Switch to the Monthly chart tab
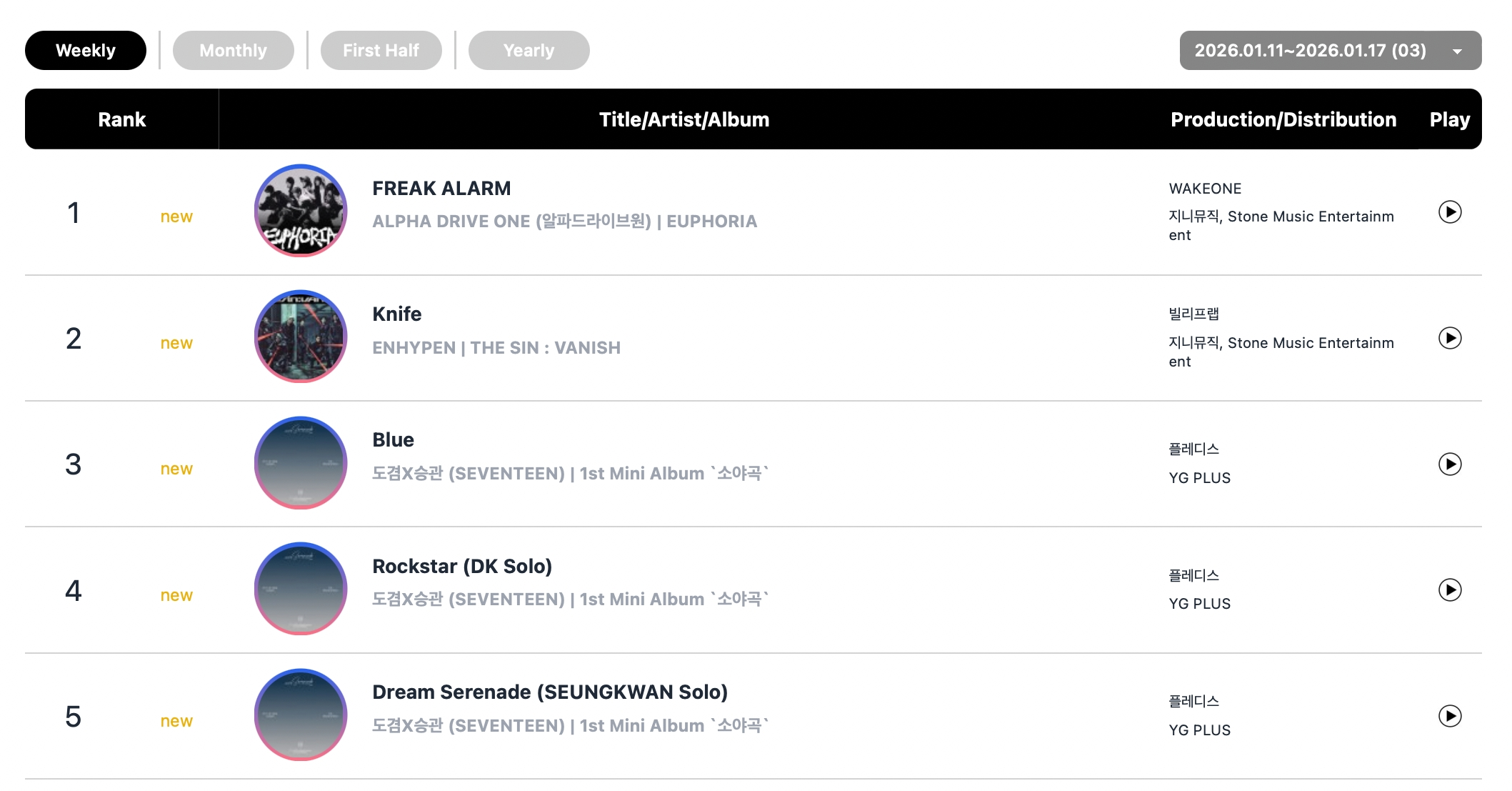The image size is (1512, 791). pos(233,51)
